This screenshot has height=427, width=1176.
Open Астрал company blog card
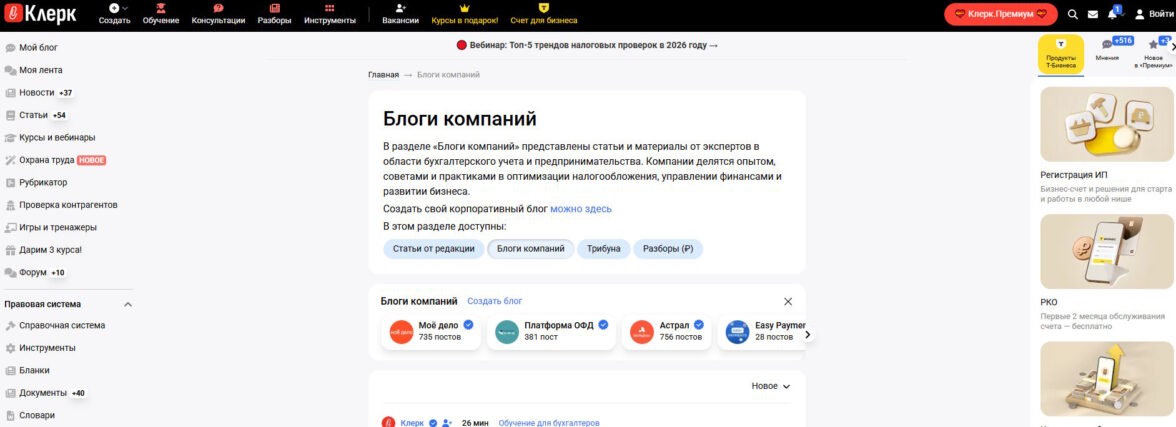tap(667, 332)
